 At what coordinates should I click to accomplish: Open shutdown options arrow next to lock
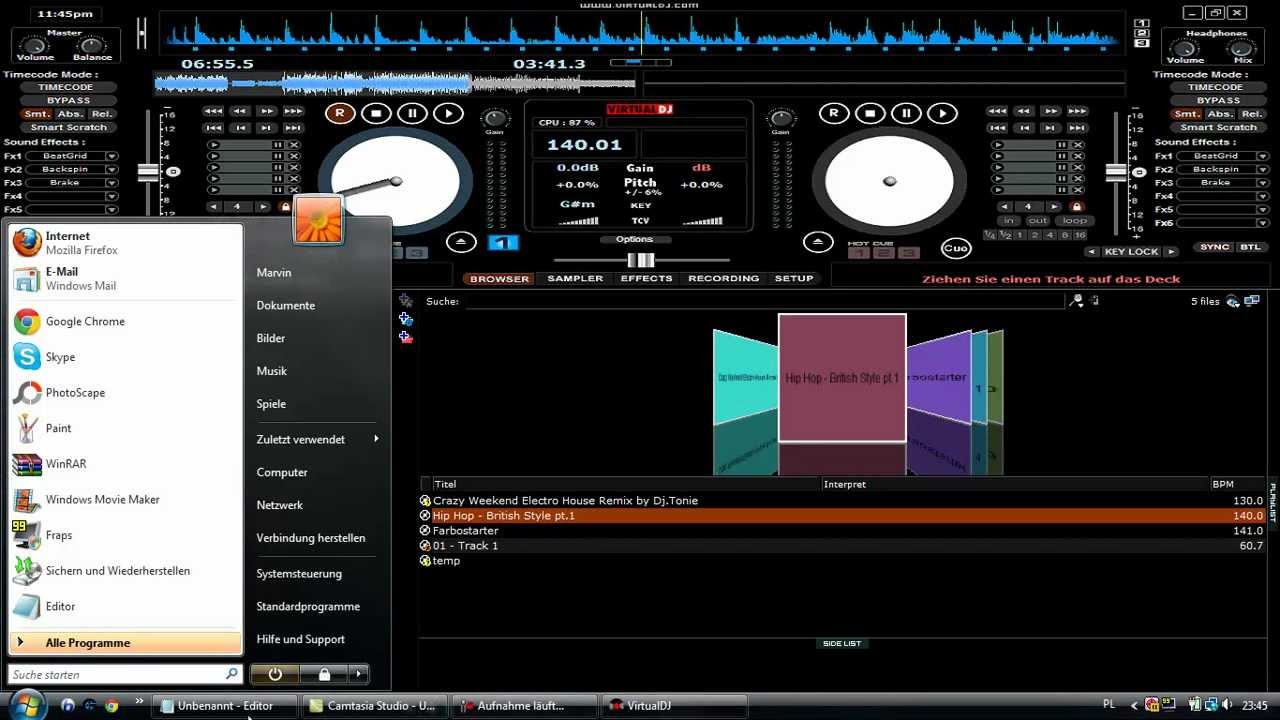tap(358, 674)
